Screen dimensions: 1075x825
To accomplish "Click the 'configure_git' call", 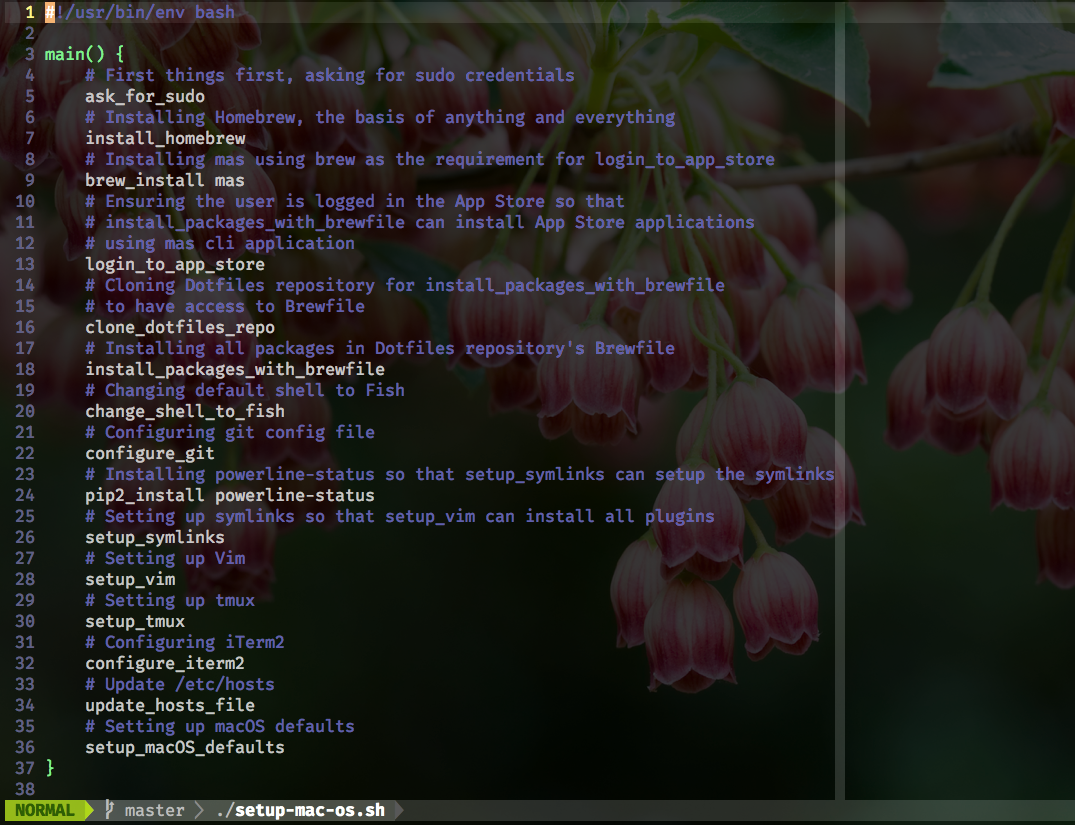I will [x=149, y=453].
